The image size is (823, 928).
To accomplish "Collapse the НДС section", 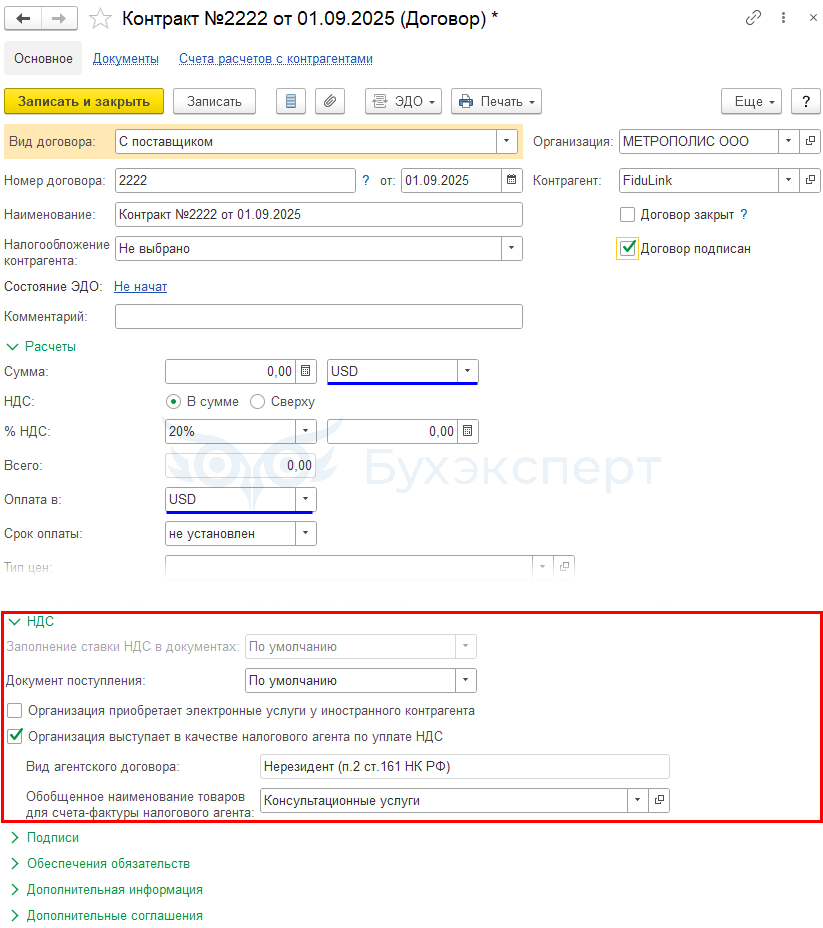I will [x=31, y=621].
